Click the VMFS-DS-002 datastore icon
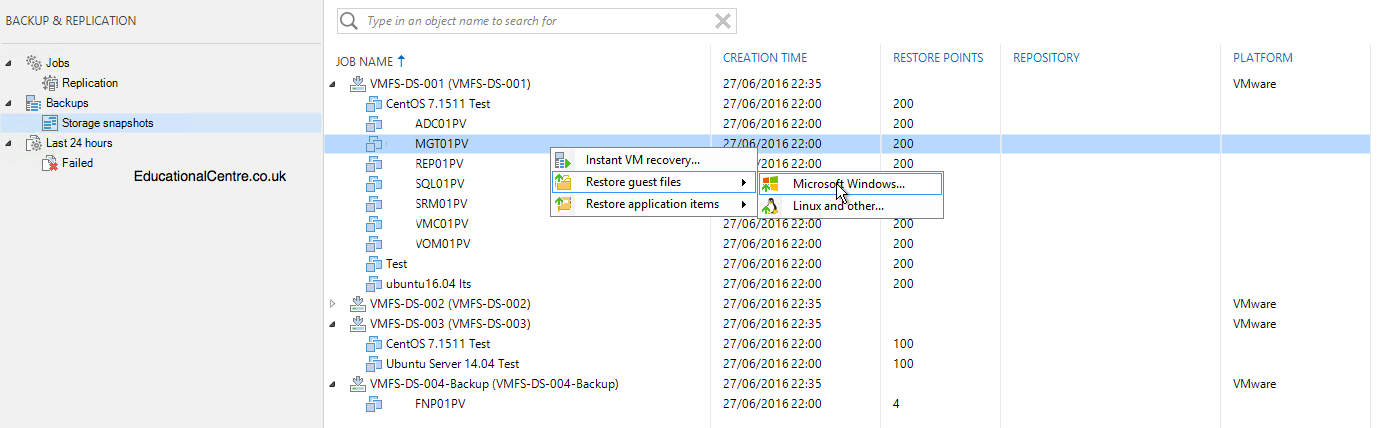This screenshot has height=428, width=1380. (x=357, y=304)
